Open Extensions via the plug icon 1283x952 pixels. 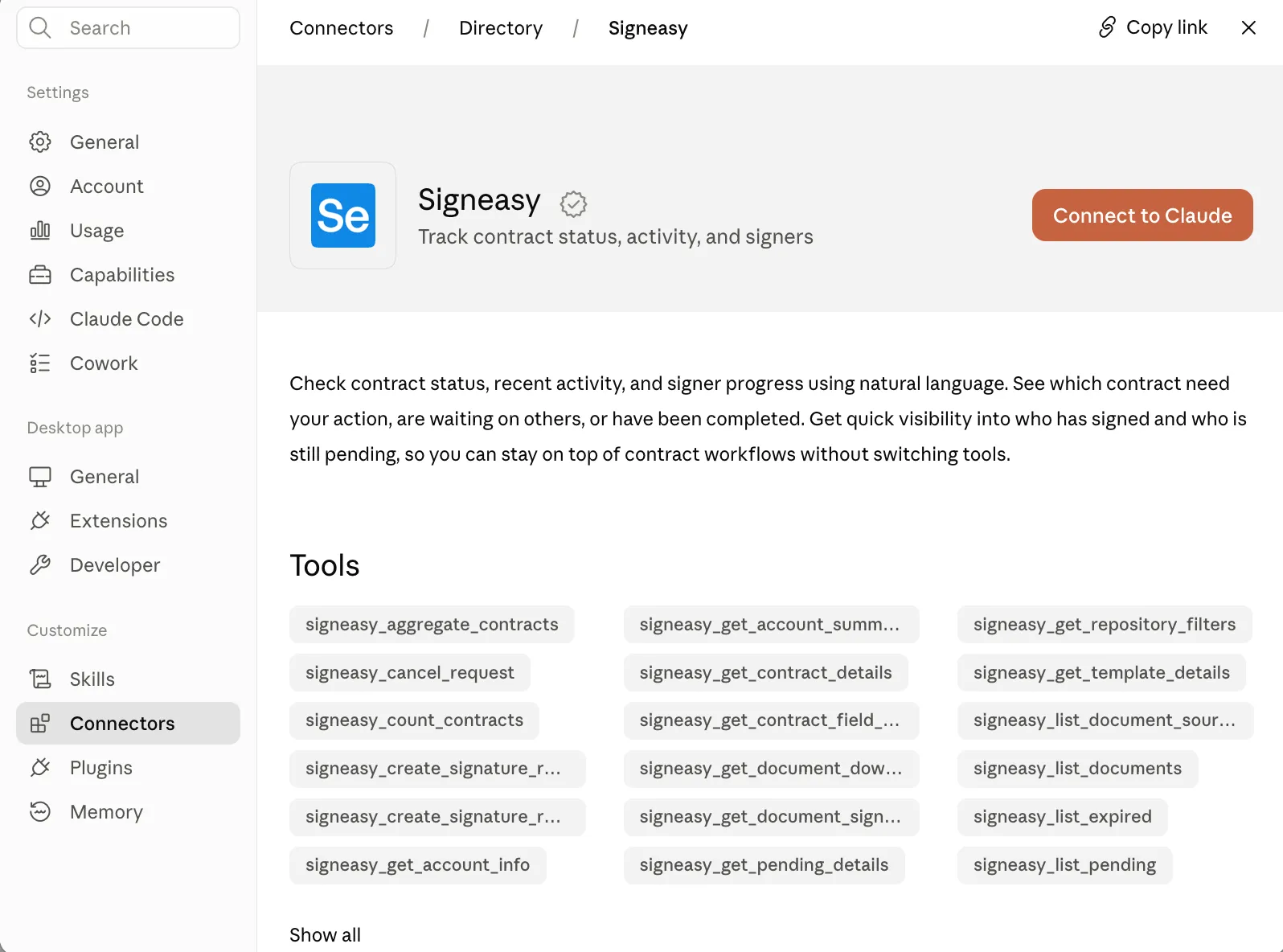40,521
